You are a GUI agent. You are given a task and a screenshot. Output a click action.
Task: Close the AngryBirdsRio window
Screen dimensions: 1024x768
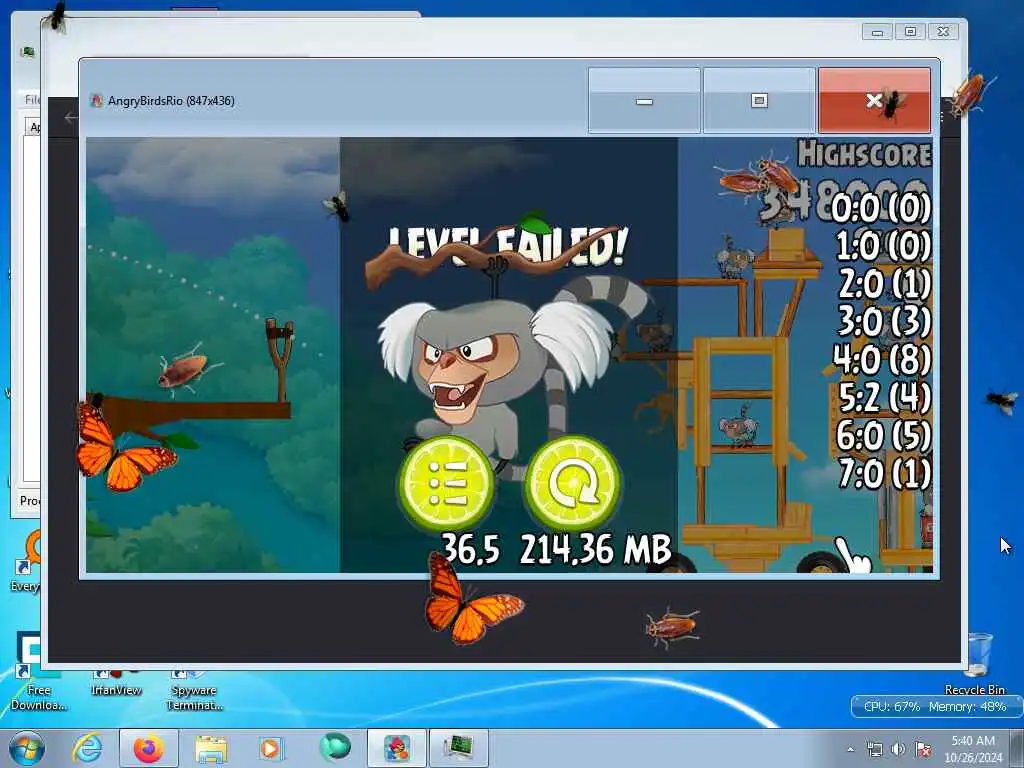pyautogui.click(x=874, y=101)
